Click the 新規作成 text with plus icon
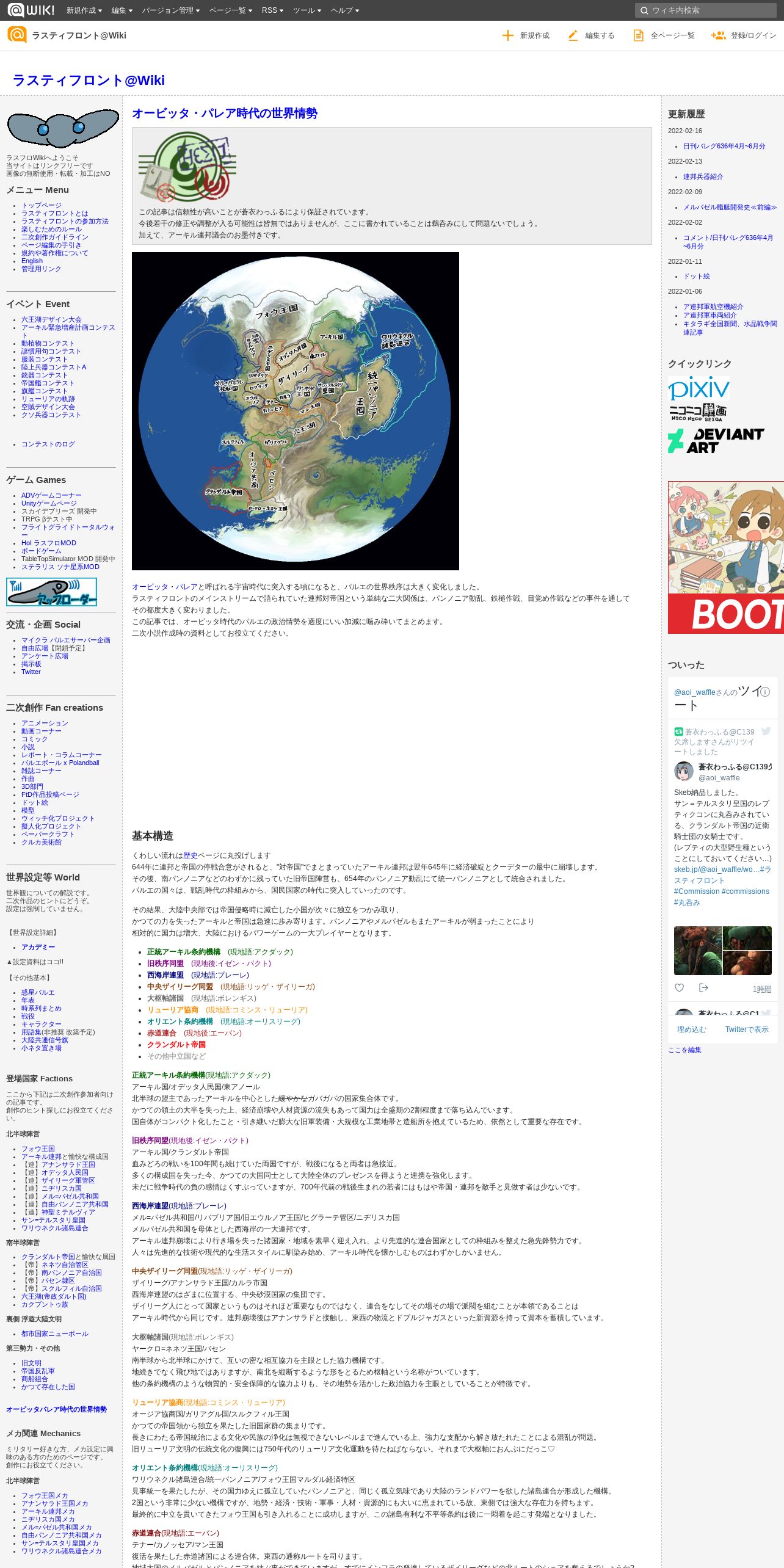784x1568 pixels. click(x=535, y=35)
